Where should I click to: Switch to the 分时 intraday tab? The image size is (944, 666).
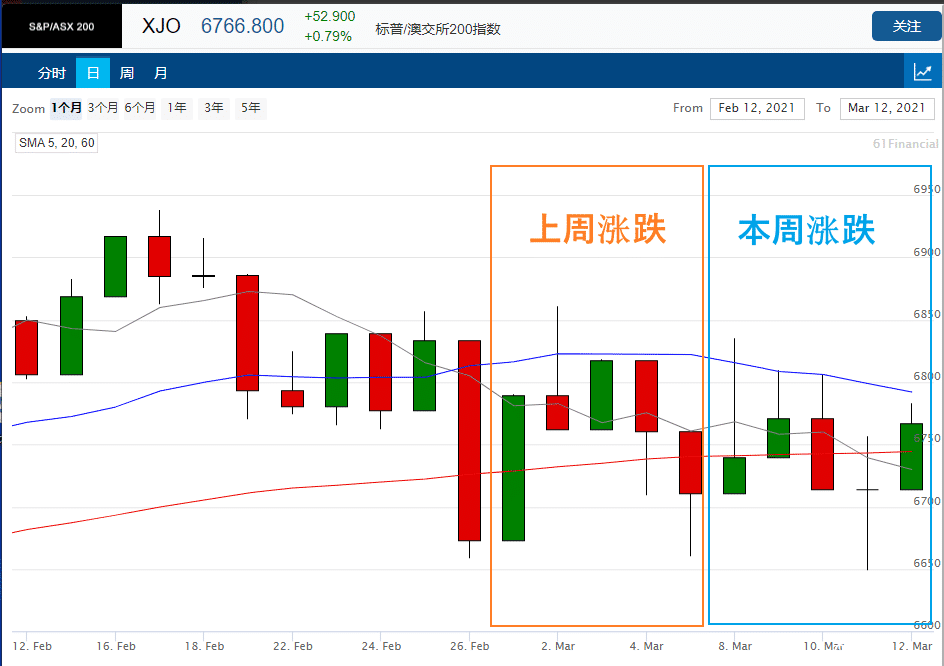pos(52,73)
